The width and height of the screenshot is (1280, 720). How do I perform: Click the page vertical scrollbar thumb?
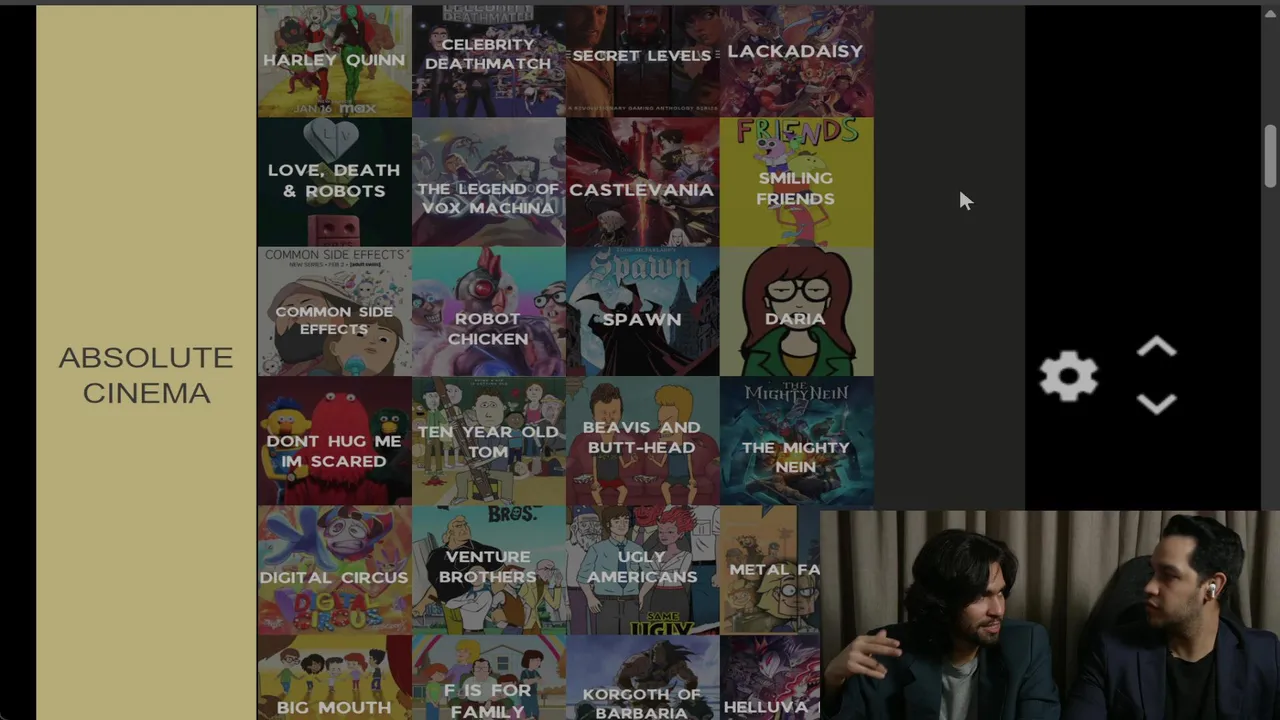pyautogui.click(x=1270, y=156)
